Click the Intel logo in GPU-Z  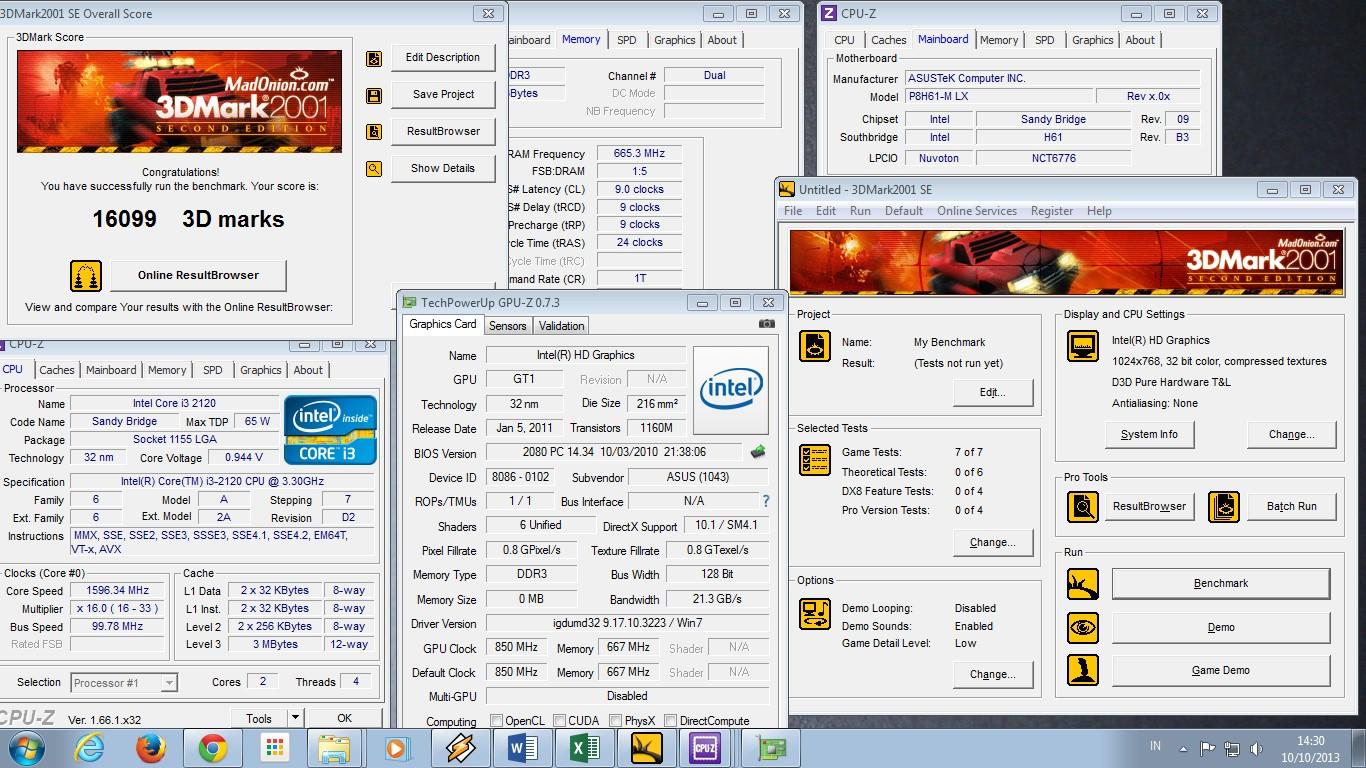[731, 390]
